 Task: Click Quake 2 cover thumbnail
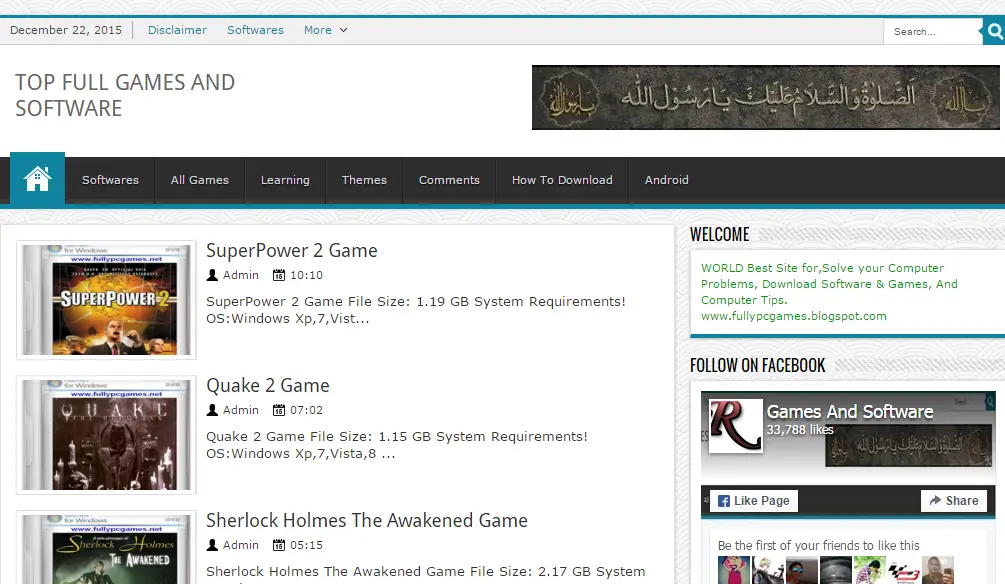click(x=106, y=435)
